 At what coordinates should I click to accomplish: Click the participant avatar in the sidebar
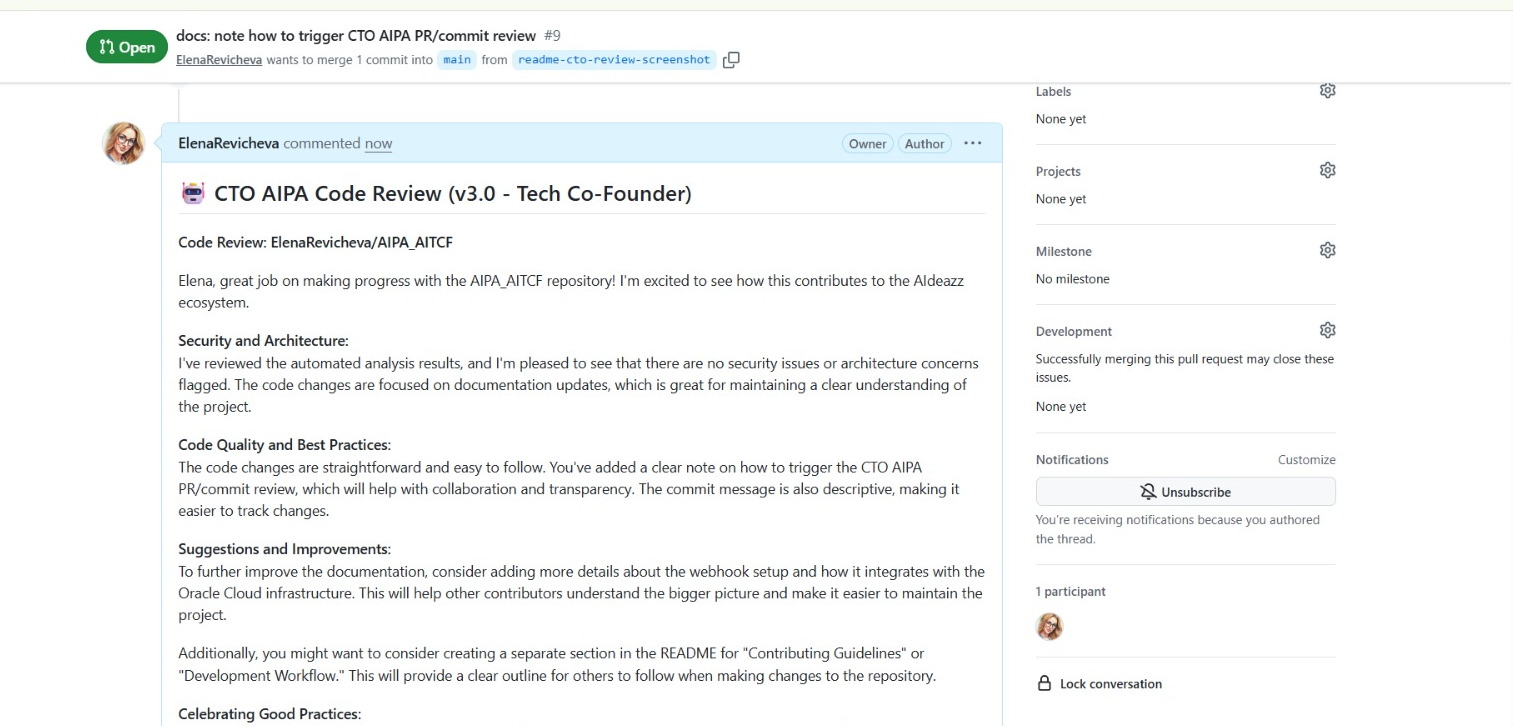(1049, 626)
